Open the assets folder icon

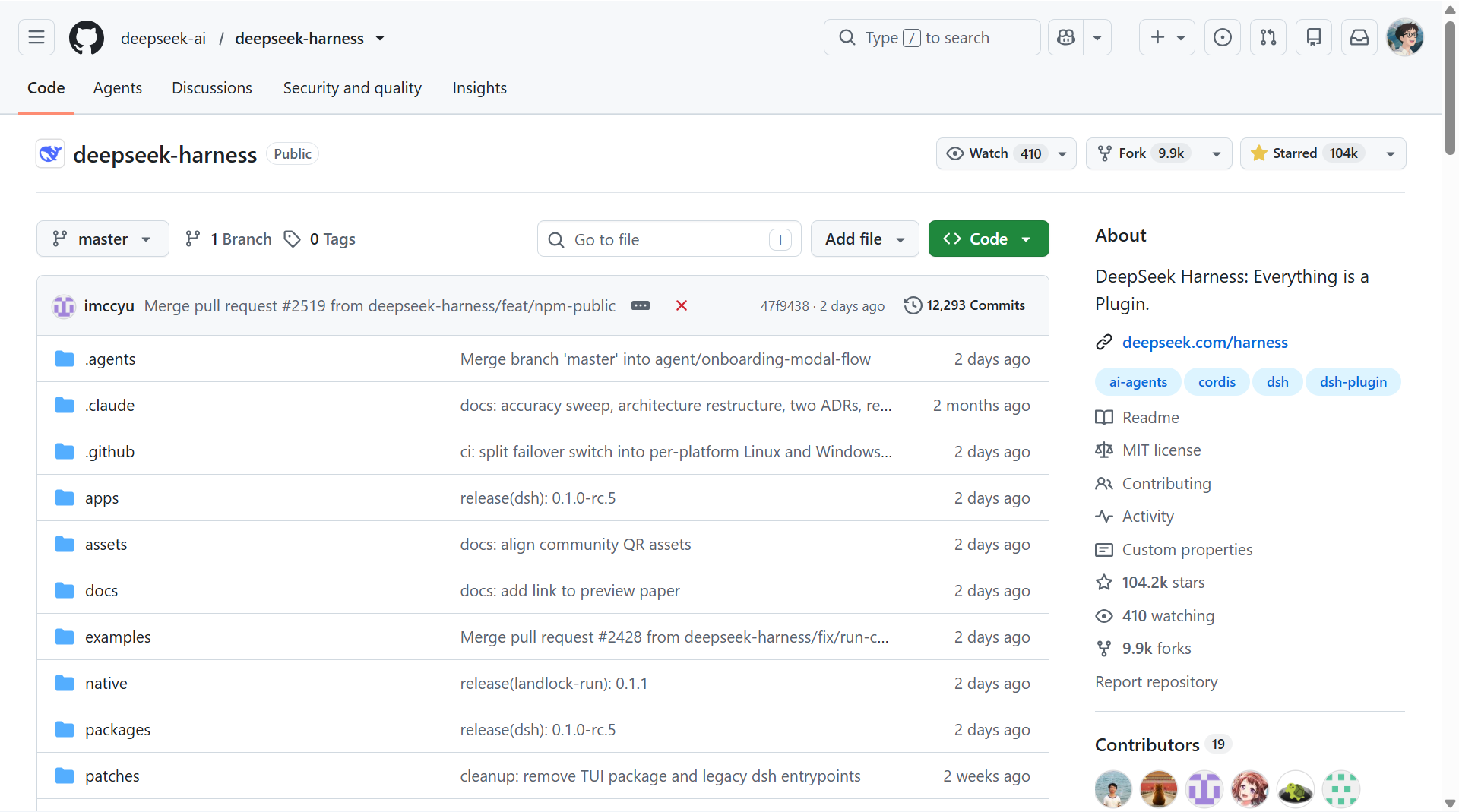65,544
